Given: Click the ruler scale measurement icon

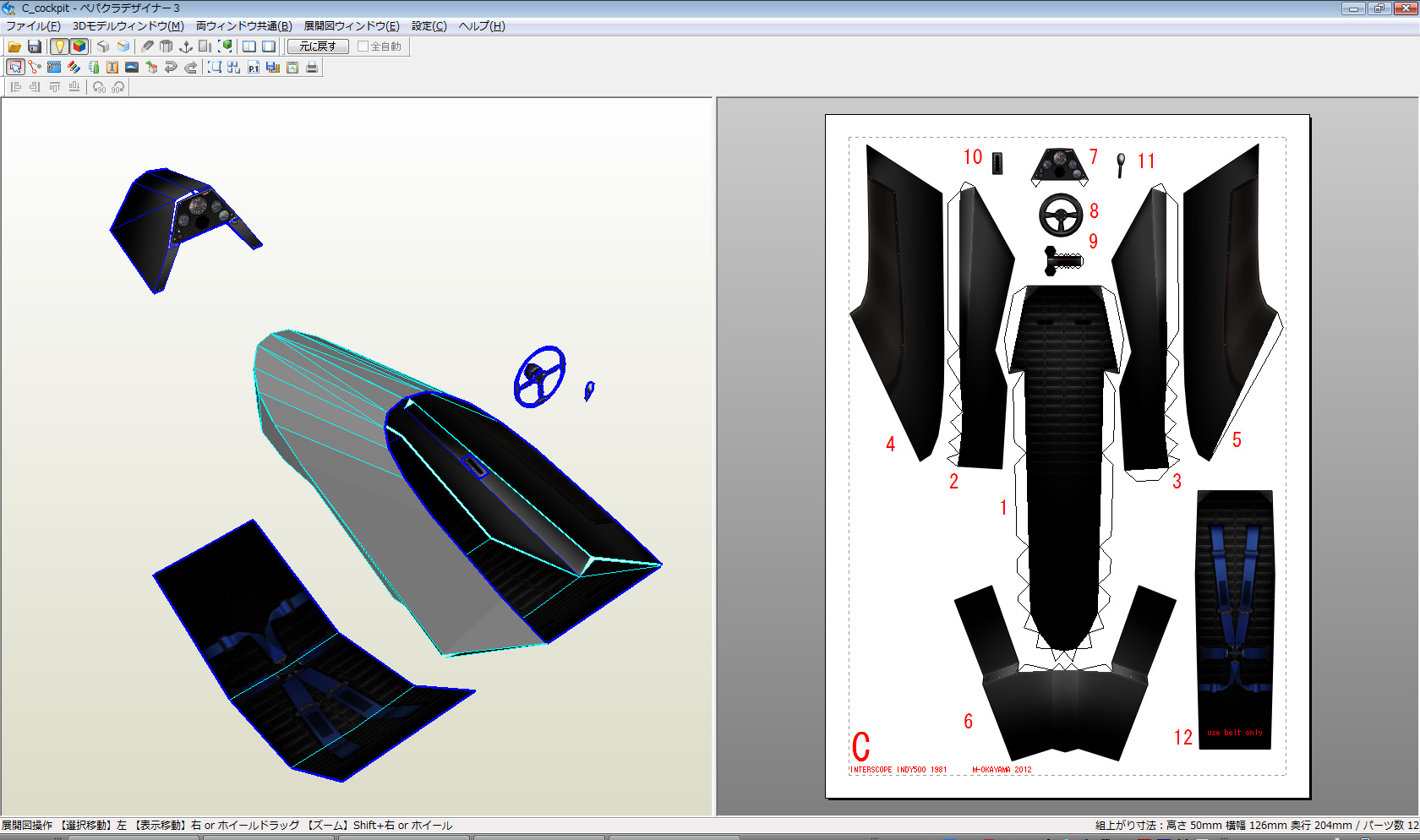Looking at the screenshot, I should [93, 67].
